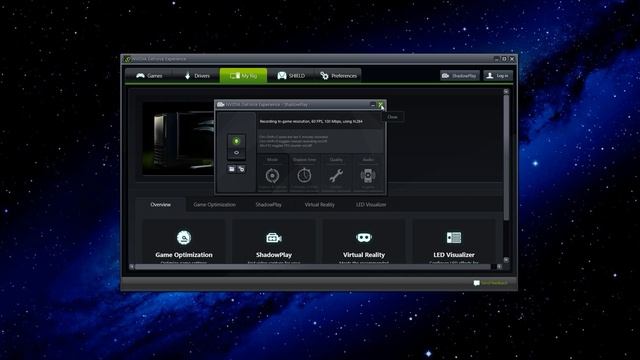The height and width of the screenshot is (360, 640).
Task: Click the LED Visualizer card title
Action: [x=454, y=255]
